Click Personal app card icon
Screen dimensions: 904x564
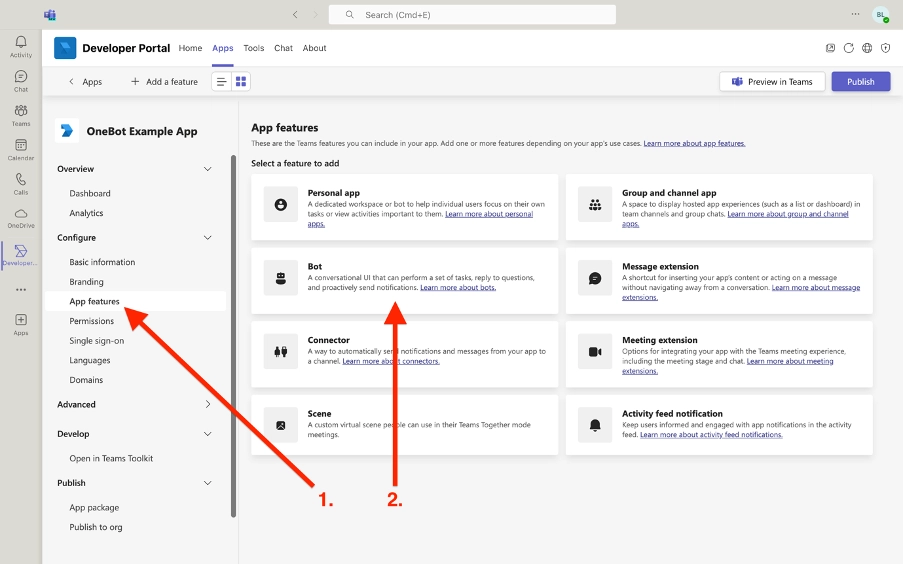point(281,204)
